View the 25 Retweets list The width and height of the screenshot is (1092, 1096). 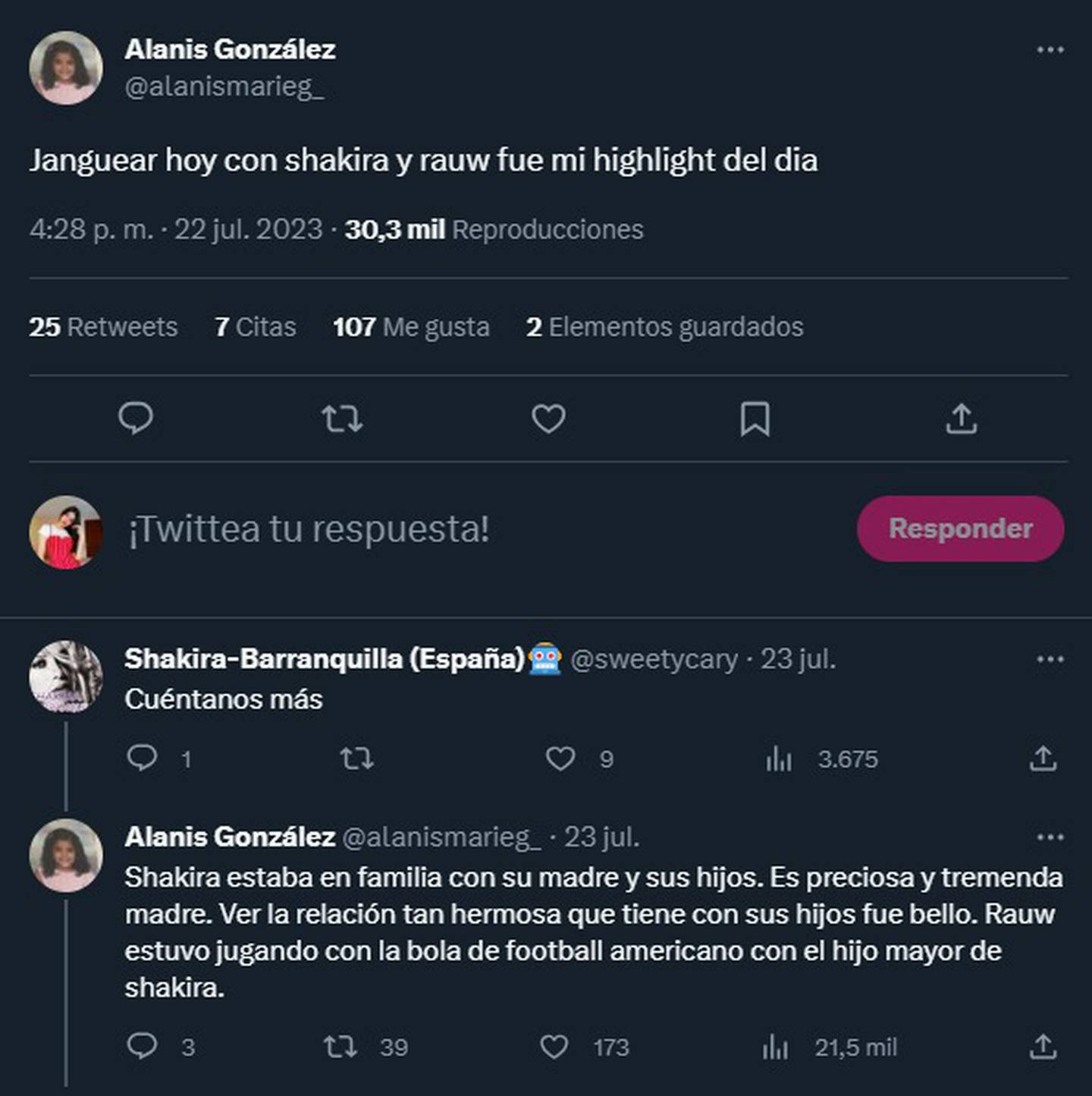tap(103, 327)
